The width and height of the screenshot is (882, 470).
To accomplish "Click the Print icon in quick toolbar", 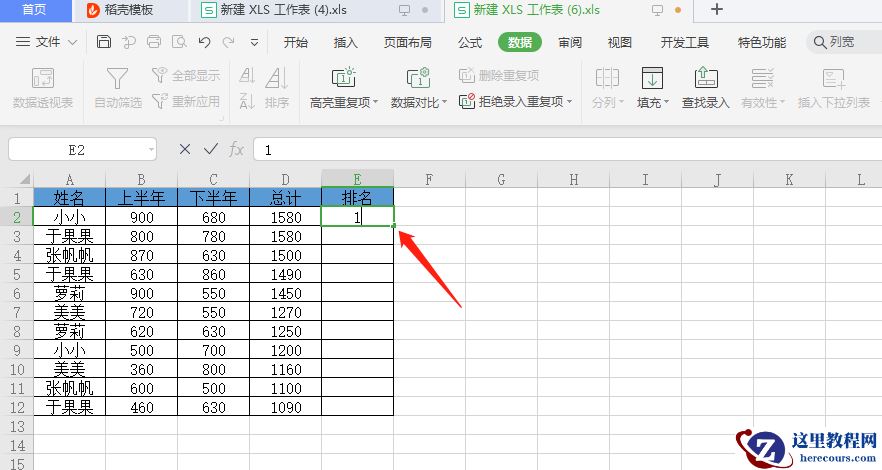I will click(x=154, y=42).
